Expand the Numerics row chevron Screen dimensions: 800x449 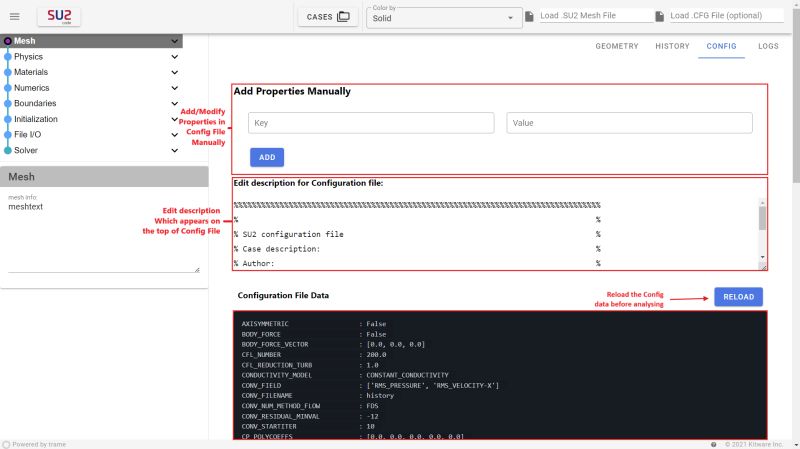point(174,88)
